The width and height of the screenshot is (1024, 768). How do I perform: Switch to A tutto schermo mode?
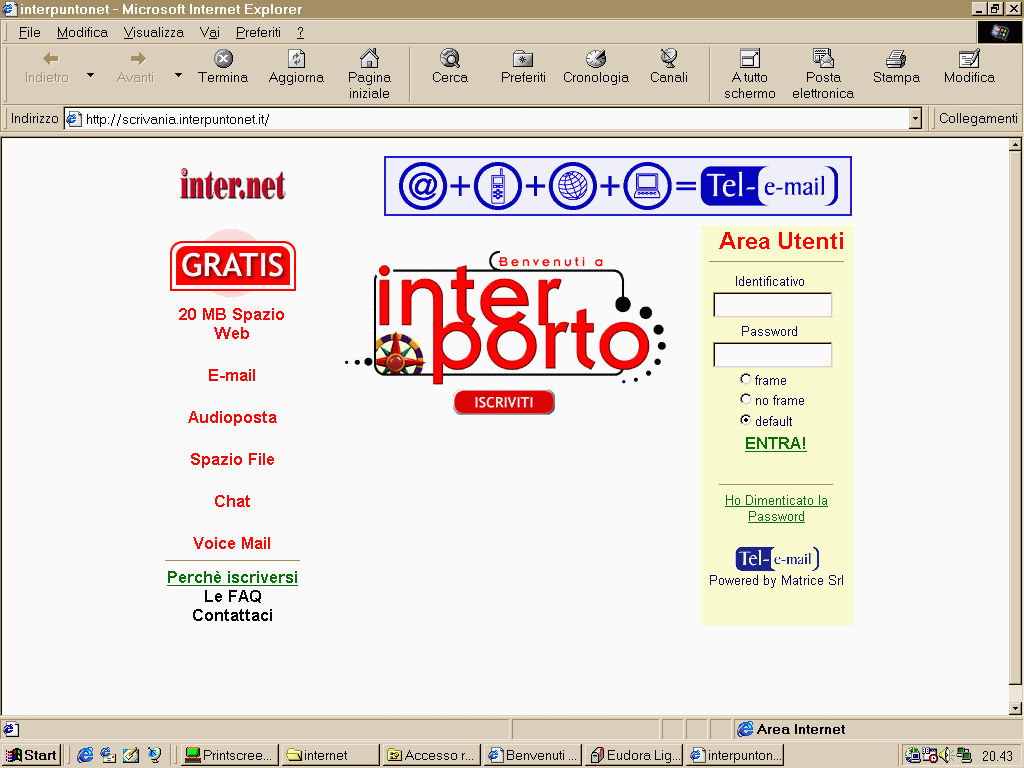pyautogui.click(x=750, y=74)
